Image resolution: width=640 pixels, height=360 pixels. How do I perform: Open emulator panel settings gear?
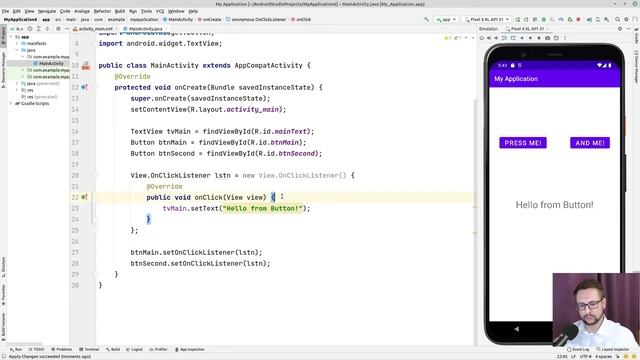[620, 29]
